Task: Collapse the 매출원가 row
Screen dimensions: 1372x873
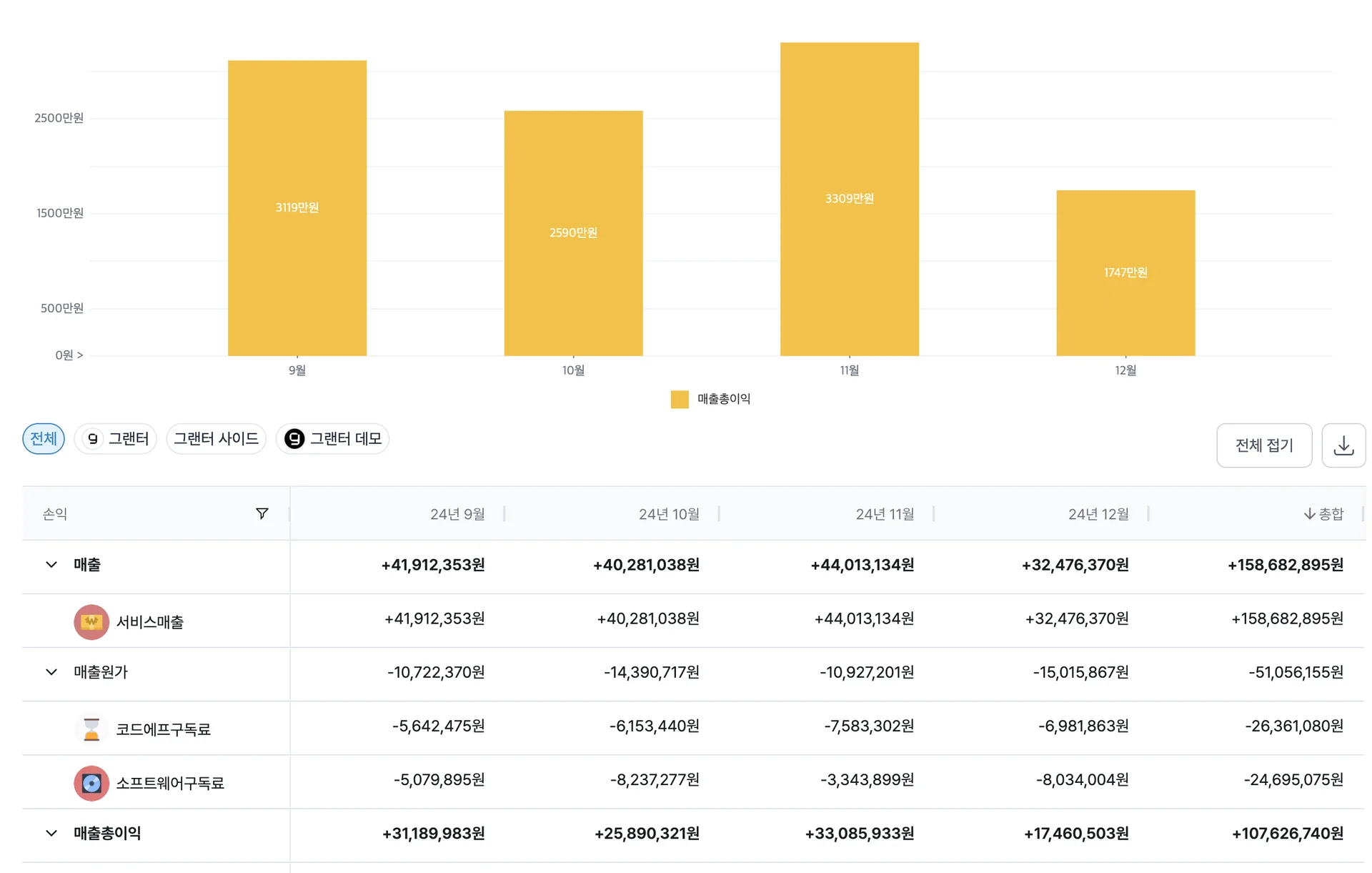Action: [51, 672]
